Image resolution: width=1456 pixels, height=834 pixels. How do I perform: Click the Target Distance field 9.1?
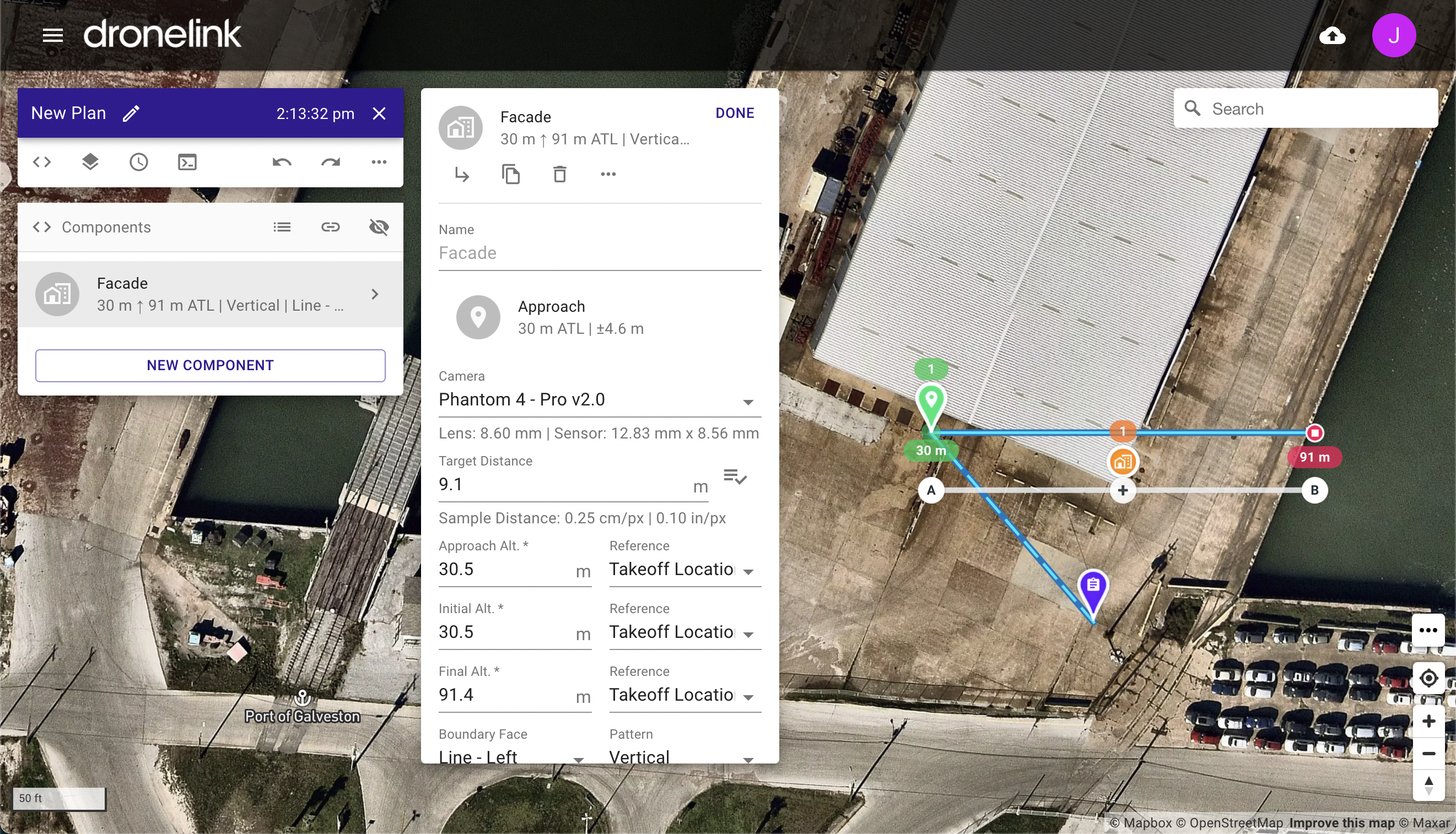573,485
